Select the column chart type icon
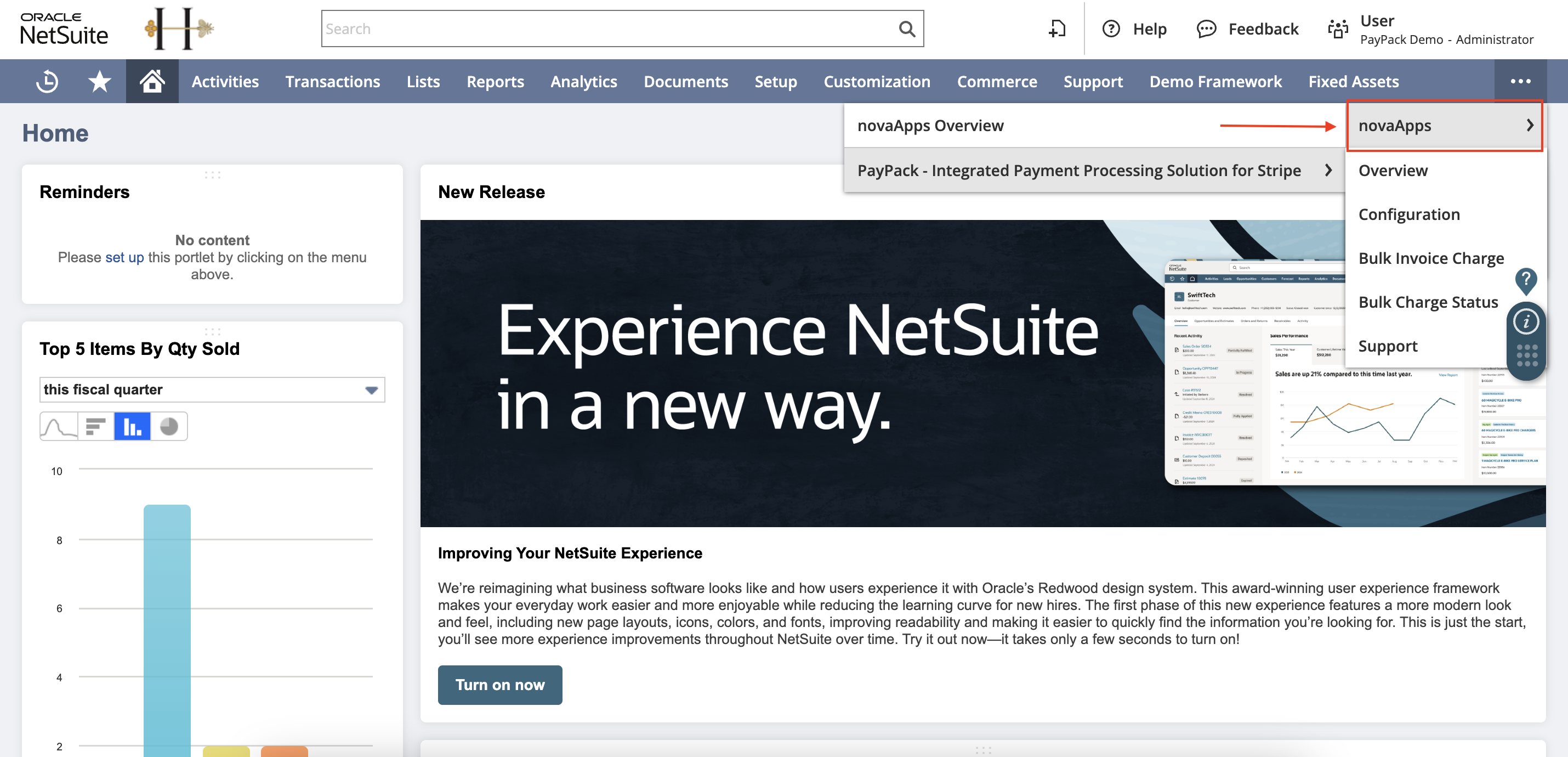This screenshot has height=757, width=1568. [132, 426]
